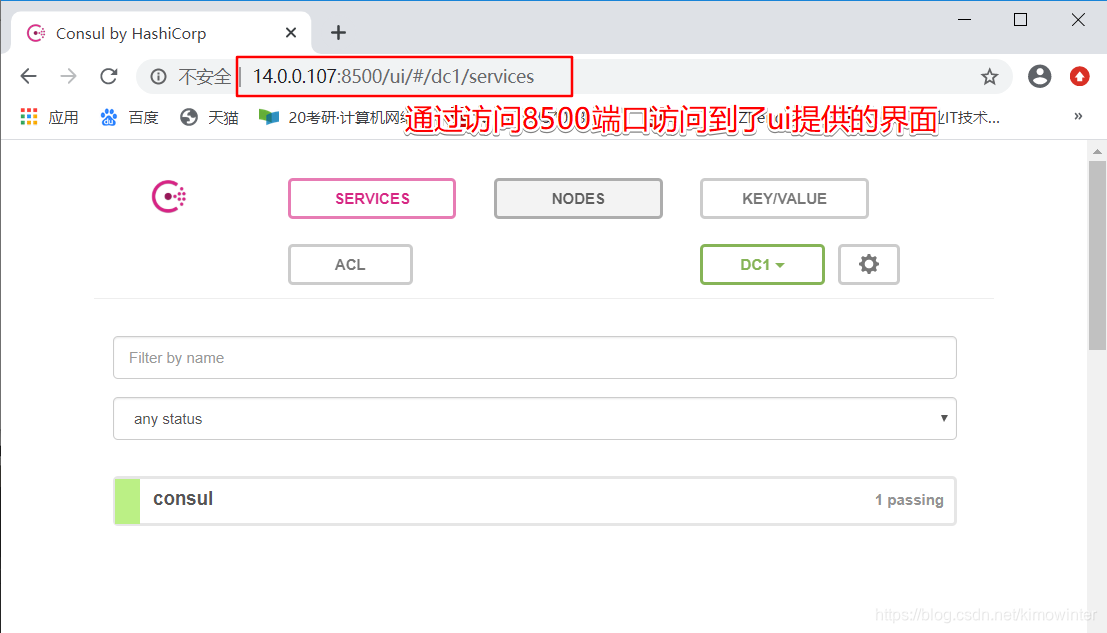
Task: Open the consul service row
Action: pos(535,500)
